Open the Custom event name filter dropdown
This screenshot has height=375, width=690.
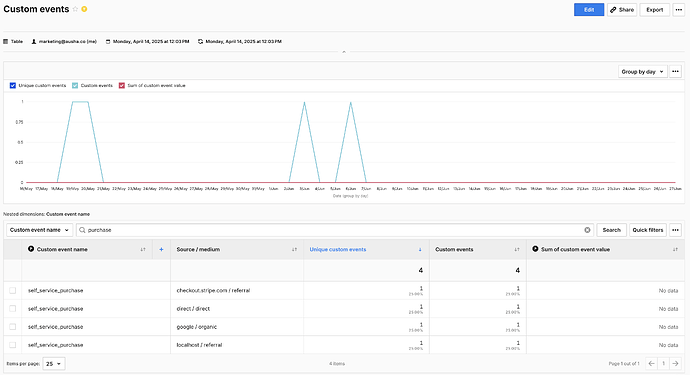tap(39, 230)
